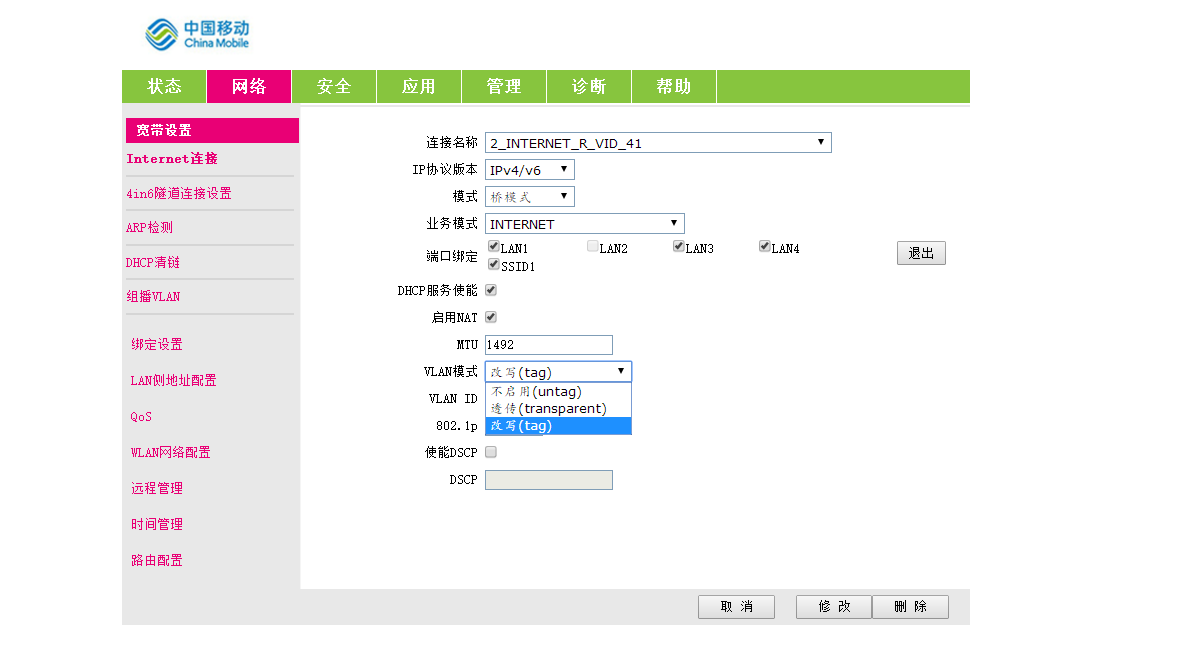Open 组播VLAN settings

153,296
